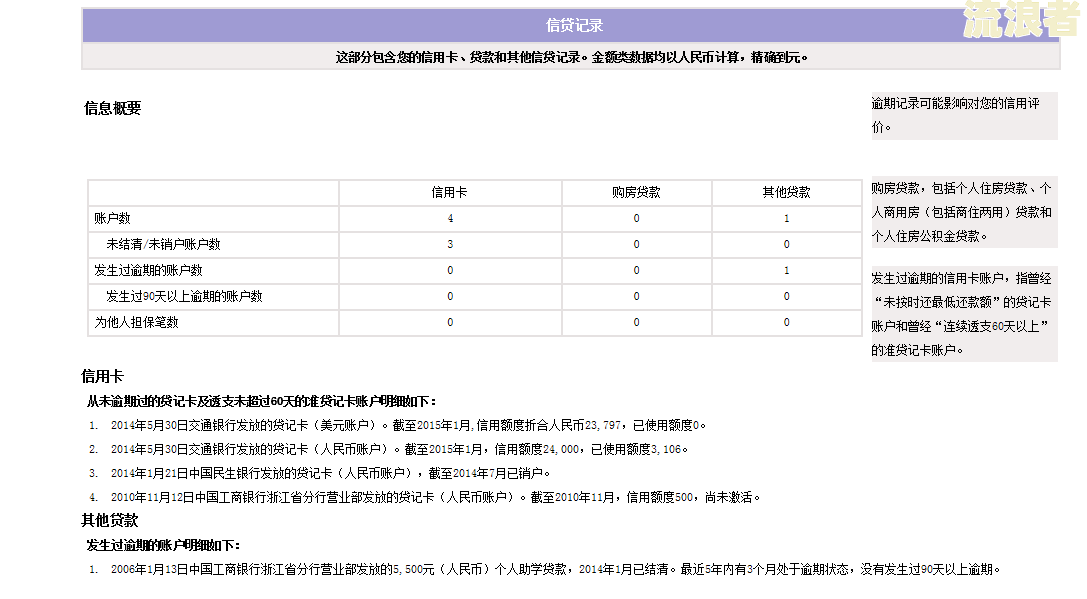Select the side note explaining 购房贷款，包括个人住房贷款
Viewport: 1087px width, 599px height.
pyautogui.click(x=964, y=212)
